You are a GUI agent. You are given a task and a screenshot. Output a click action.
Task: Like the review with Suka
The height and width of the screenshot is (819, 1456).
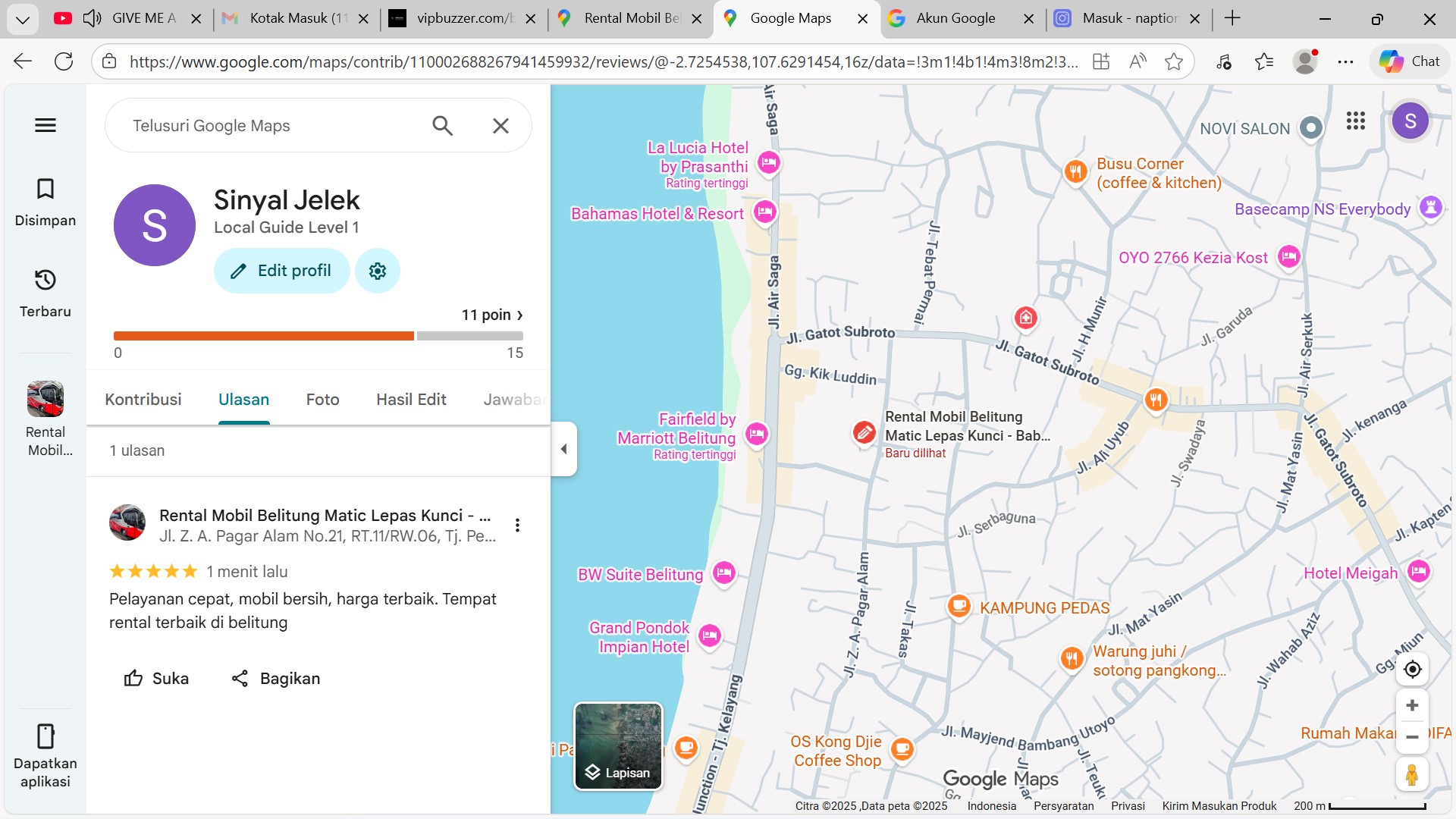point(156,679)
